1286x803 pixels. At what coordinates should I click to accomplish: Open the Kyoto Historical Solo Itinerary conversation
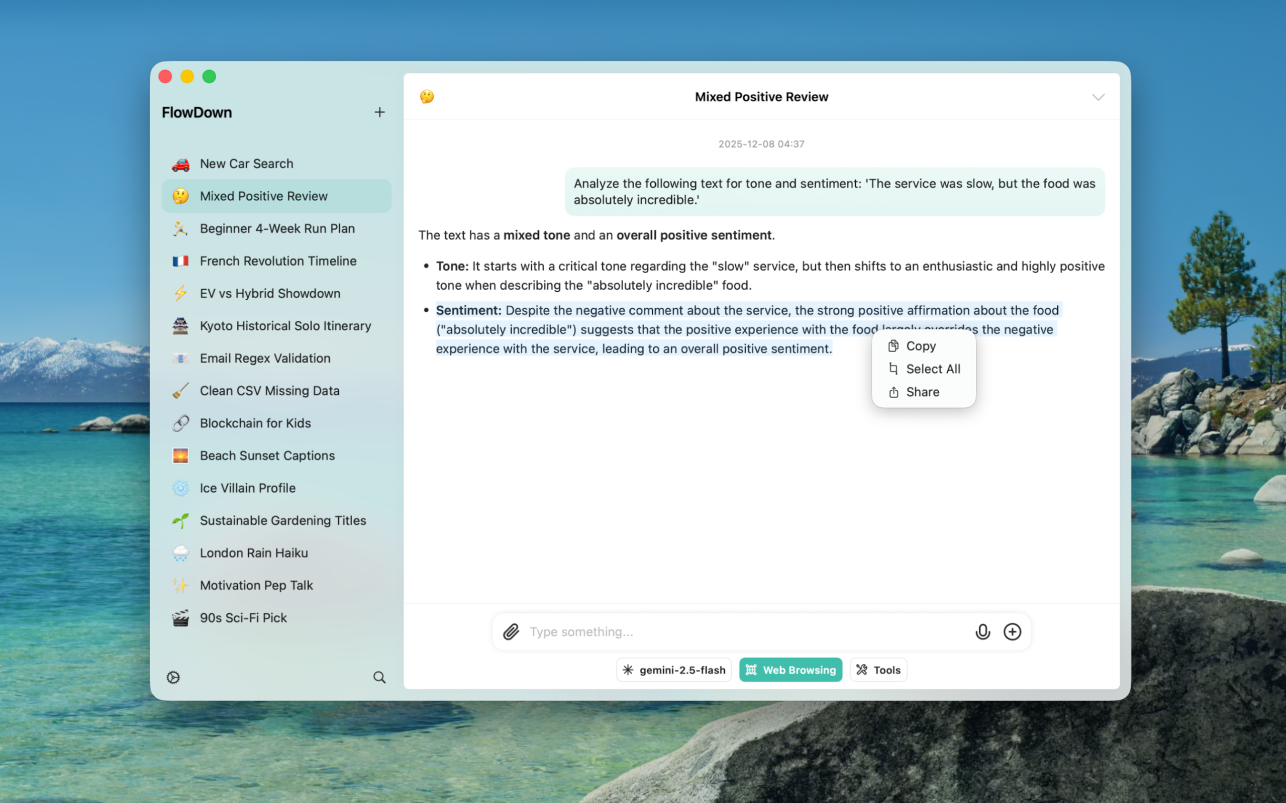284,325
